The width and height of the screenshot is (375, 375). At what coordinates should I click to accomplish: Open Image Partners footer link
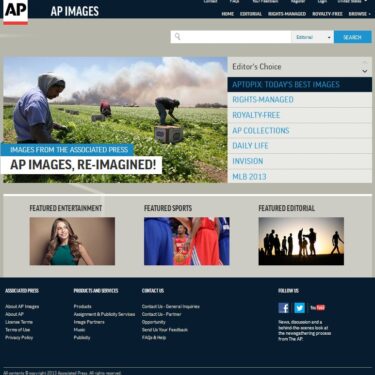[x=89, y=322]
